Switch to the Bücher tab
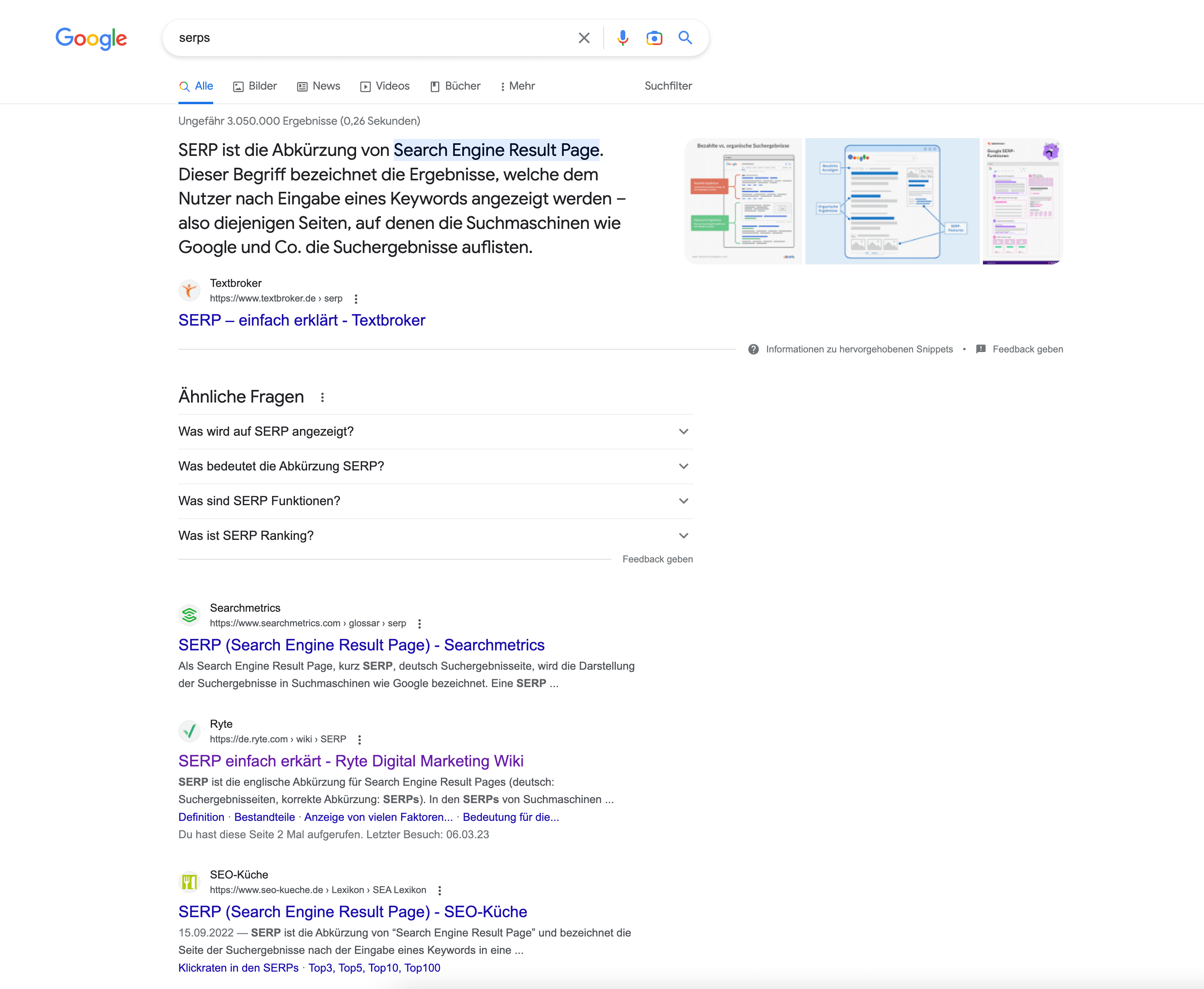Image resolution: width=1204 pixels, height=989 pixels. pyautogui.click(x=455, y=86)
